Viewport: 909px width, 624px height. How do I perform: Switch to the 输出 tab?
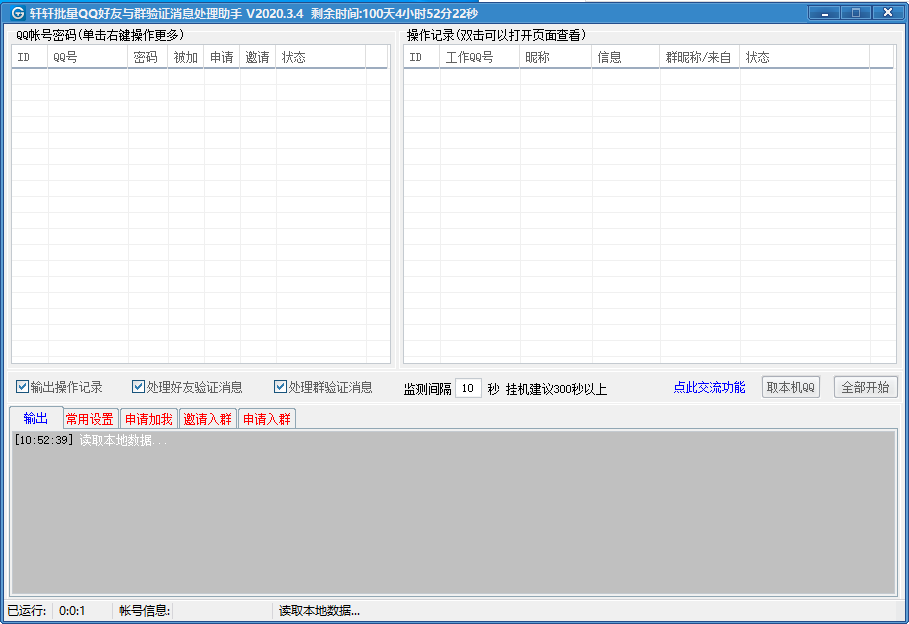[36, 418]
